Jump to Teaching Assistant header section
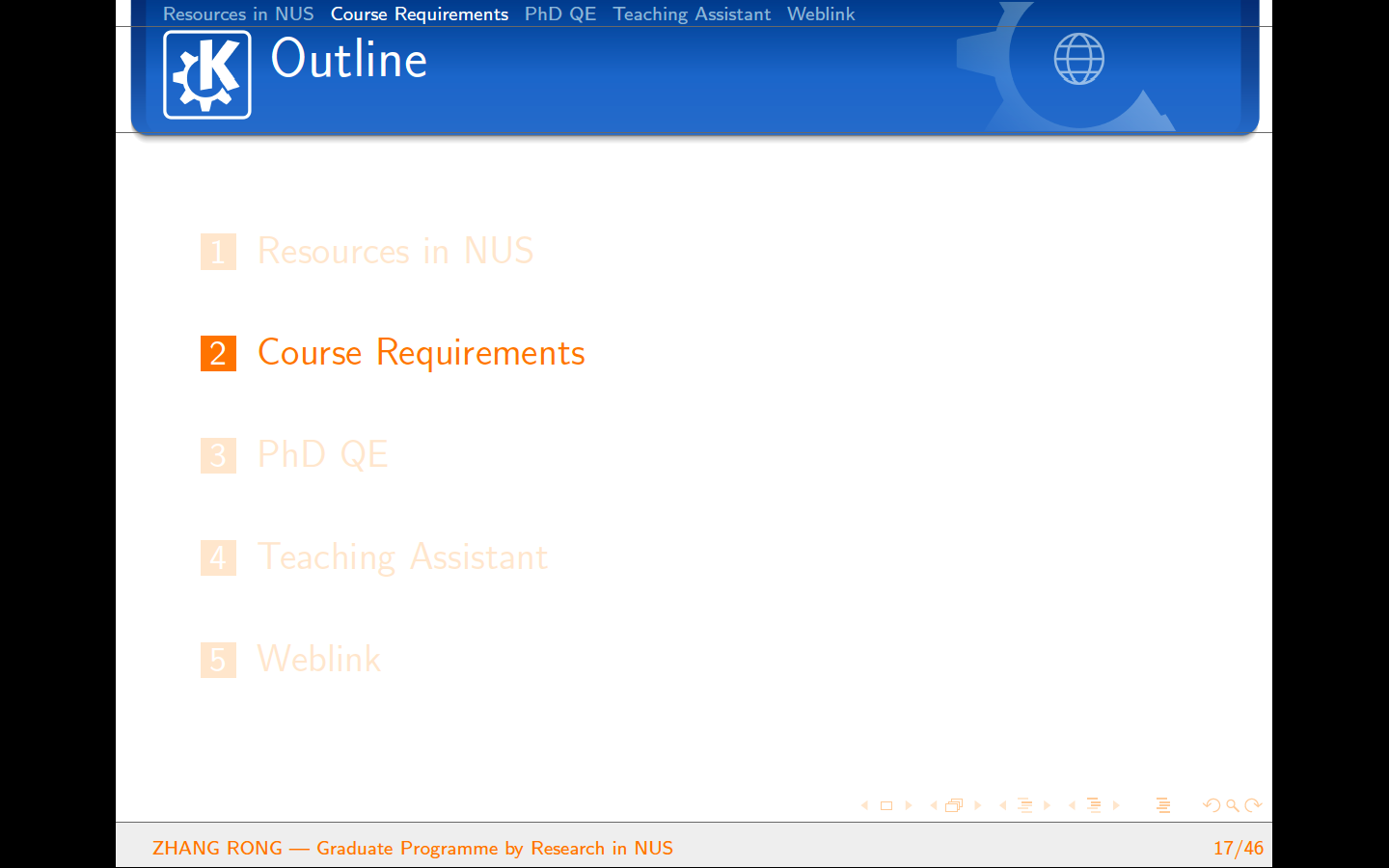1389x868 pixels. pyautogui.click(x=692, y=14)
